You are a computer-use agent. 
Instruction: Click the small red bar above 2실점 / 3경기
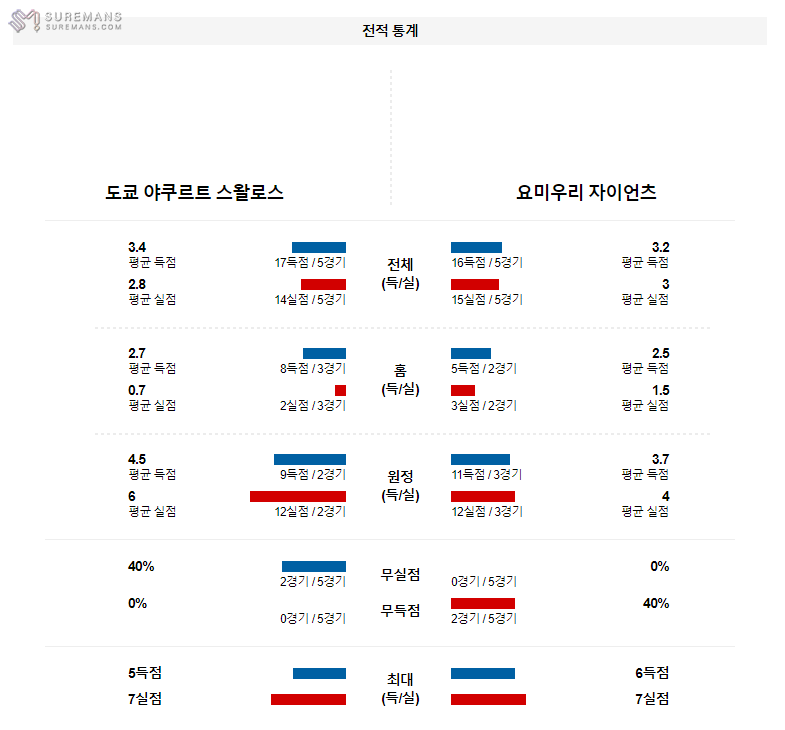click(340, 390)
